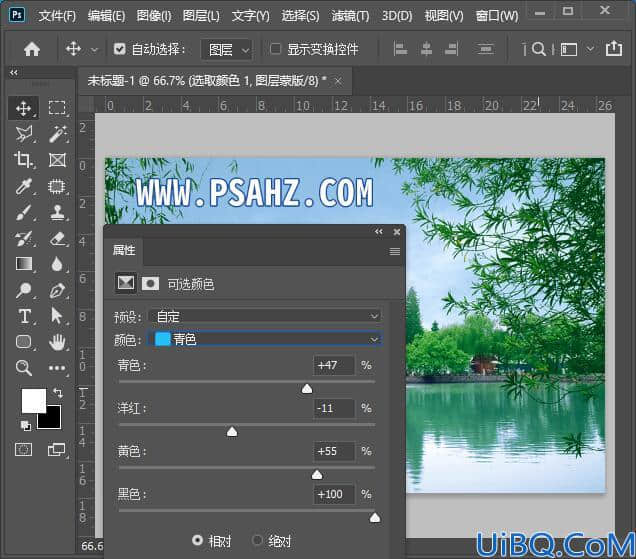Select the Patch healing tool
This screenshot has width=636, height=559.
click(57, 186)
